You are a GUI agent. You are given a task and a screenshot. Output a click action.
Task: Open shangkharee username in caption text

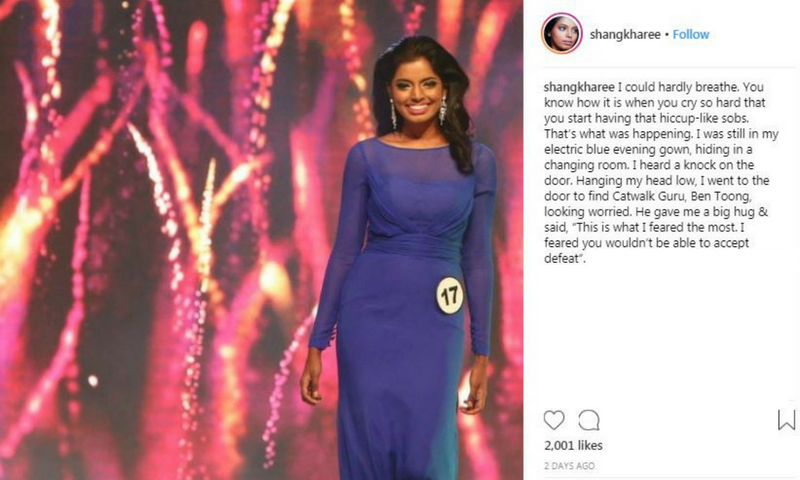(x=579, y=87)
